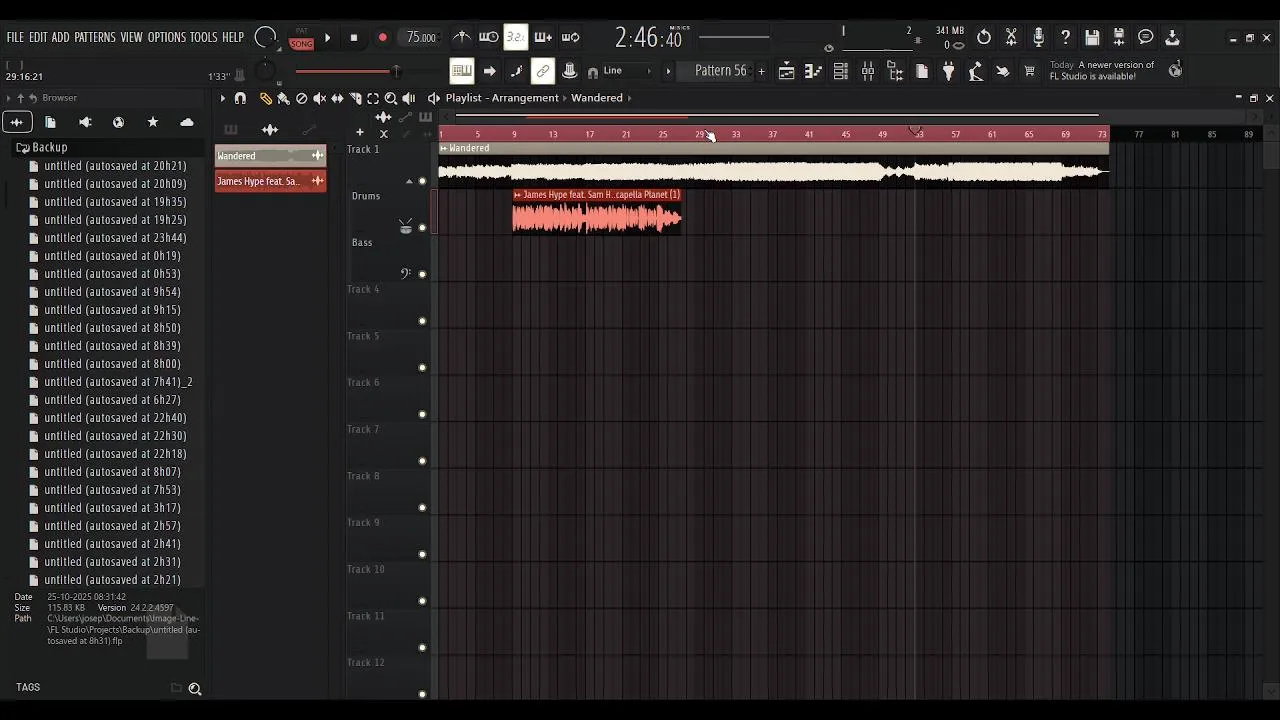Mute Track 1 with its green dot

pos(422,181)
